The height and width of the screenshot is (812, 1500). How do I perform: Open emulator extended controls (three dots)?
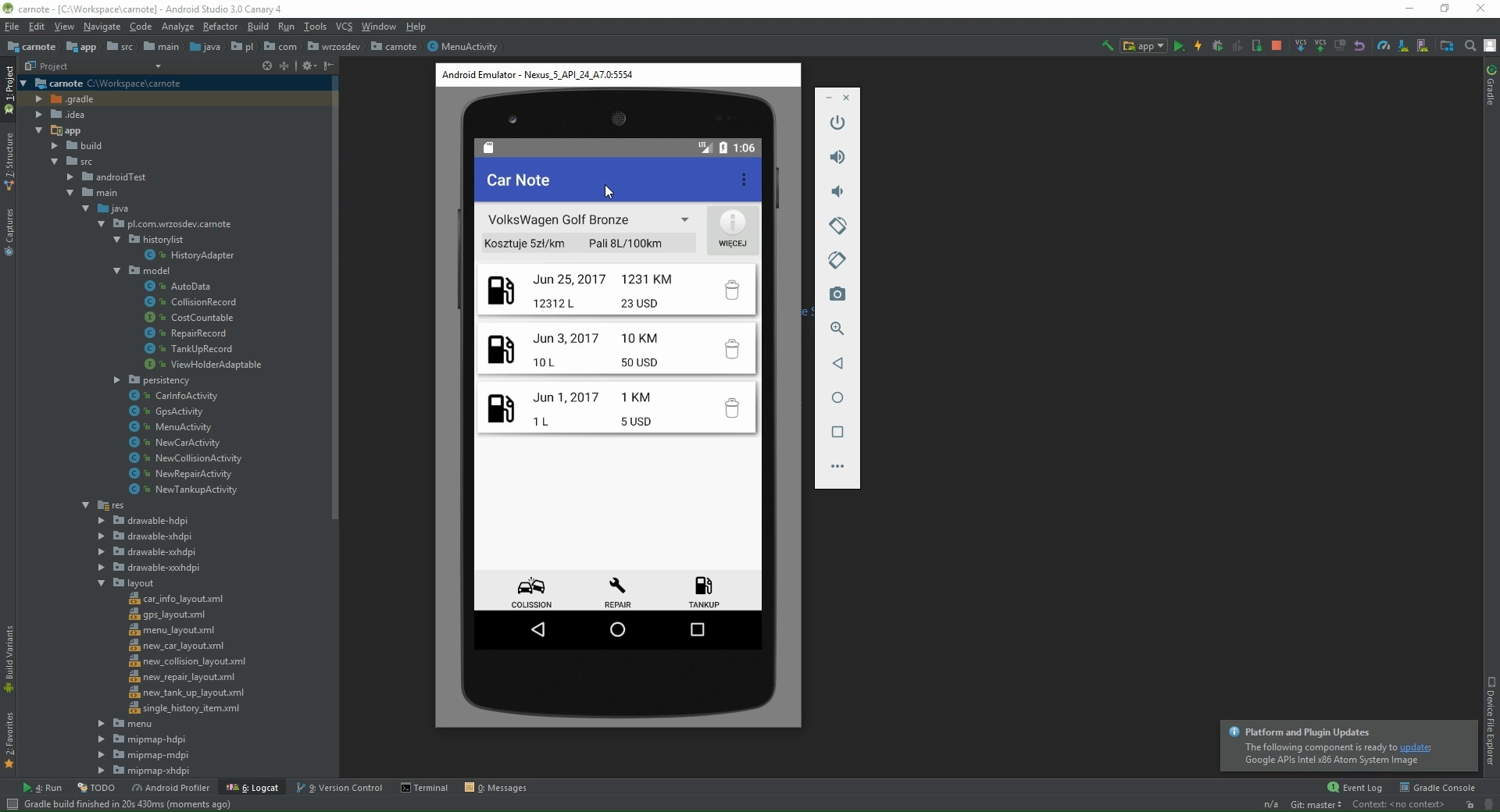(x=837, y=466)
